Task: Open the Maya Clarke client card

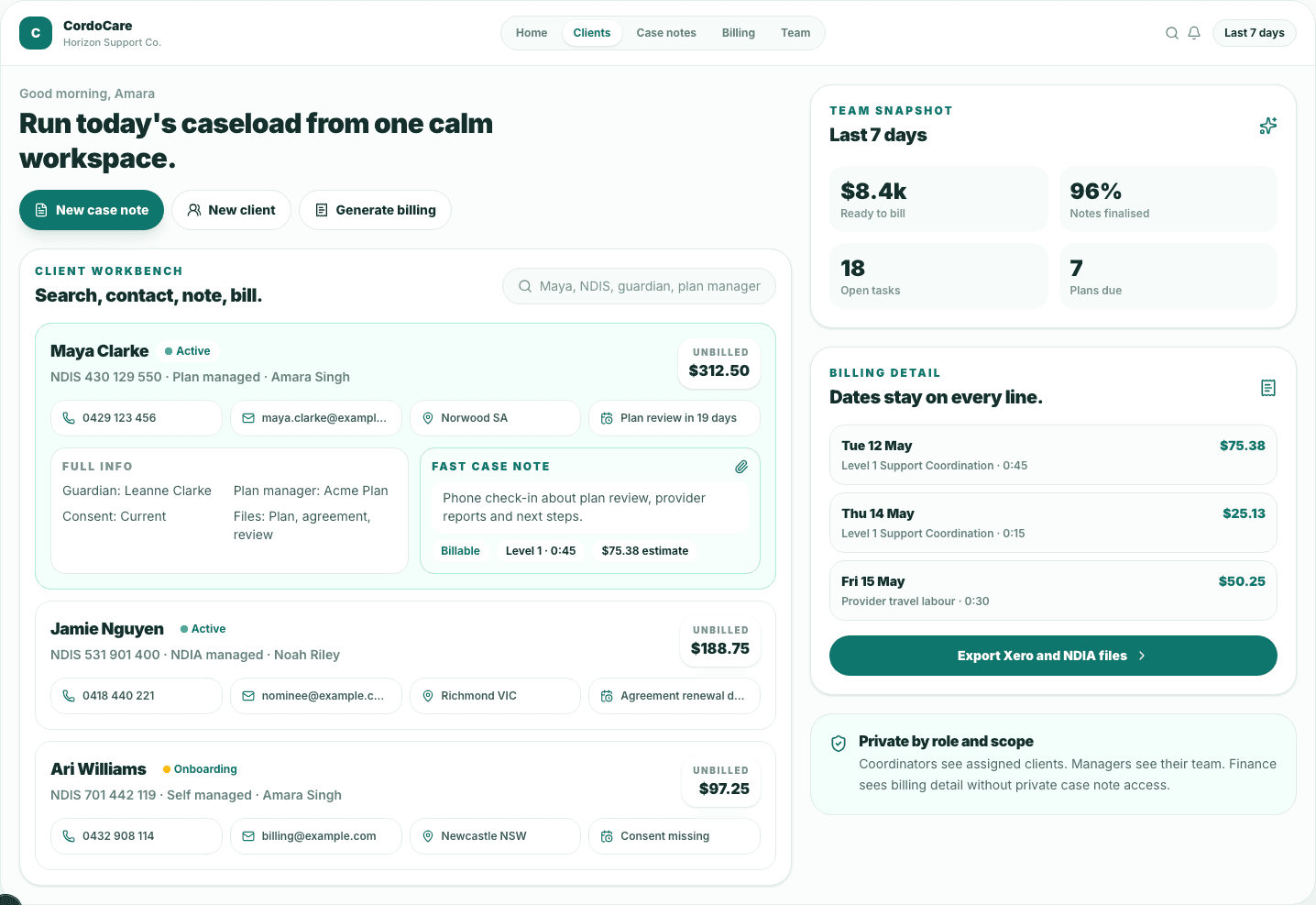Action: [405, 457]
